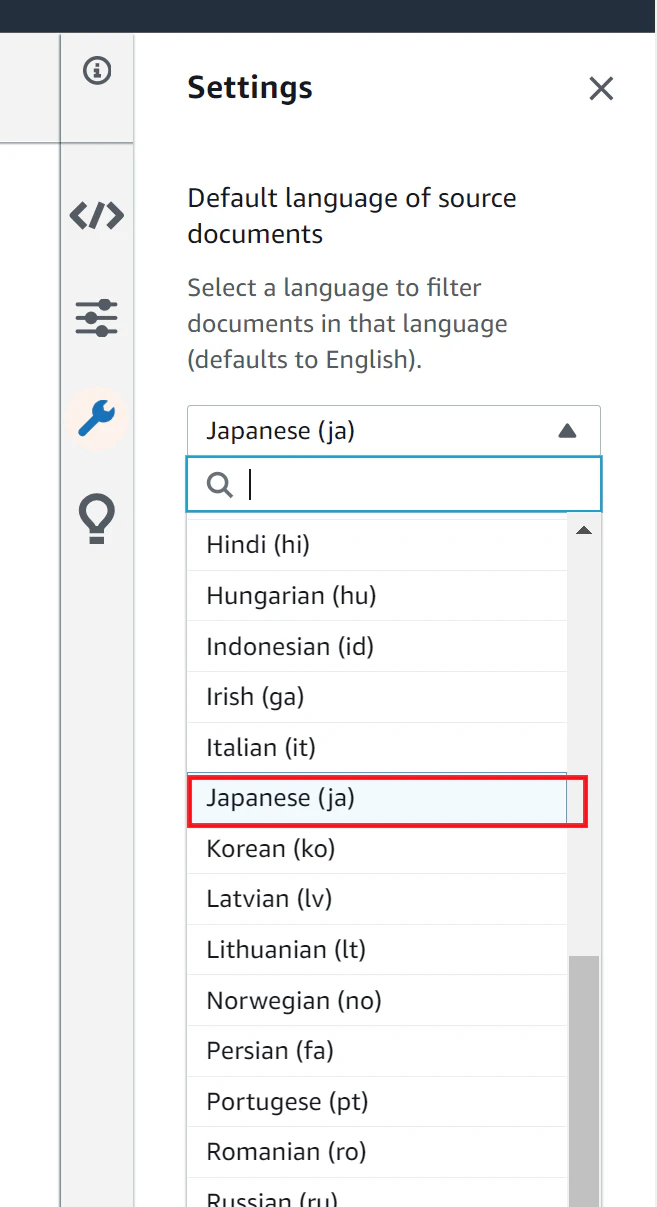
Task: Open the sliders configuration icon
Action: tap(97, 317)
